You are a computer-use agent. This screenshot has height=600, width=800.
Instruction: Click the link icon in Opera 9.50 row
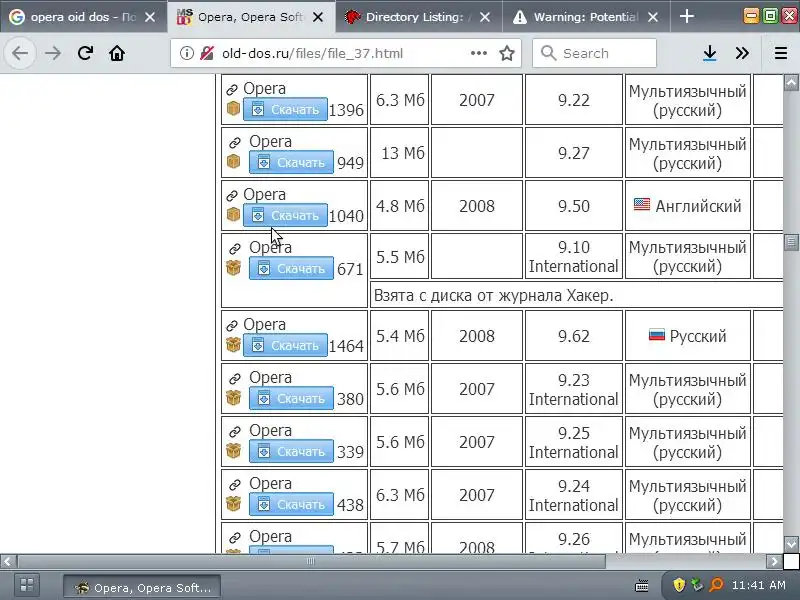click(232, 196)
